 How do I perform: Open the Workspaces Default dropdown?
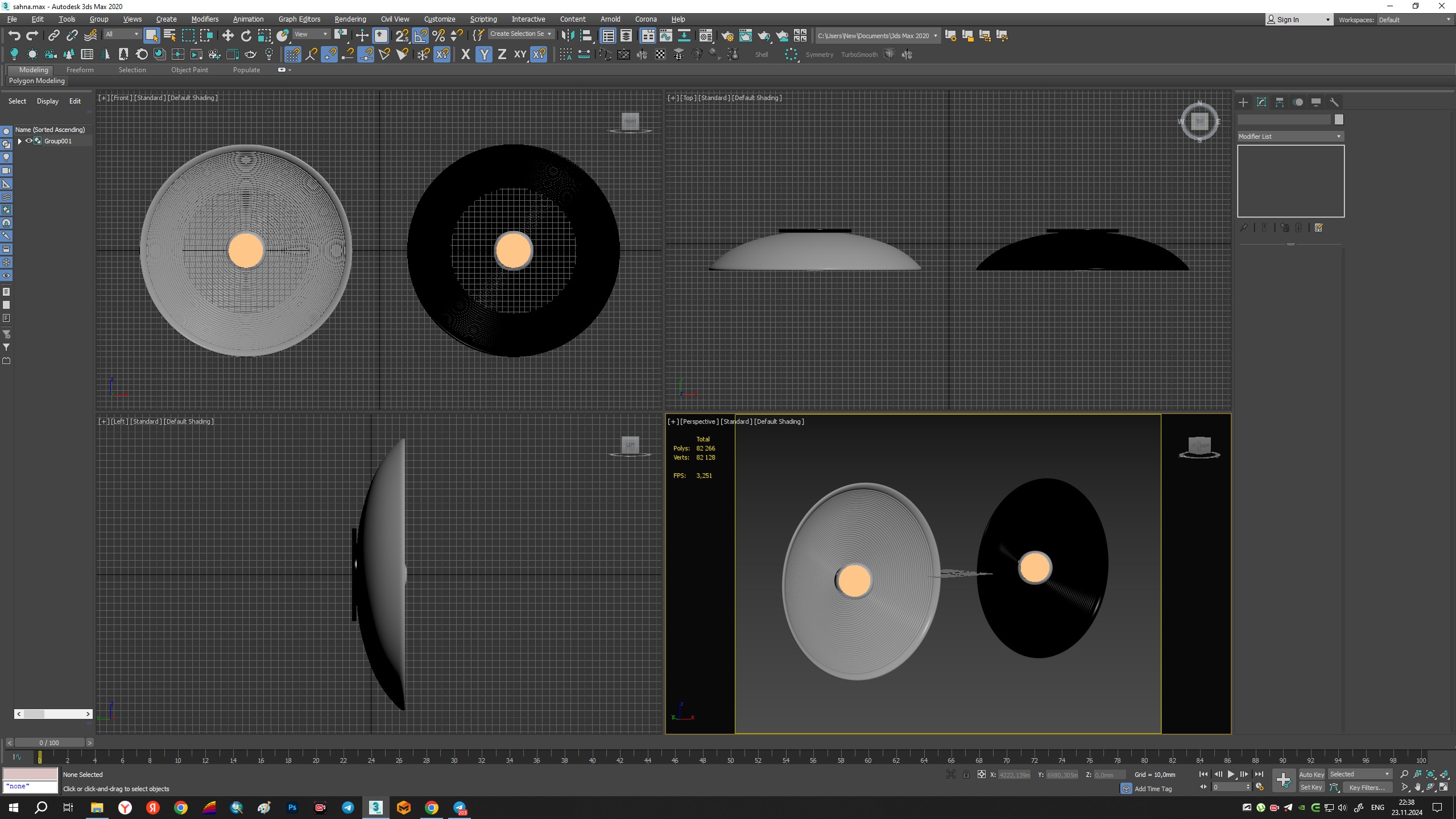coord(1414,19)
